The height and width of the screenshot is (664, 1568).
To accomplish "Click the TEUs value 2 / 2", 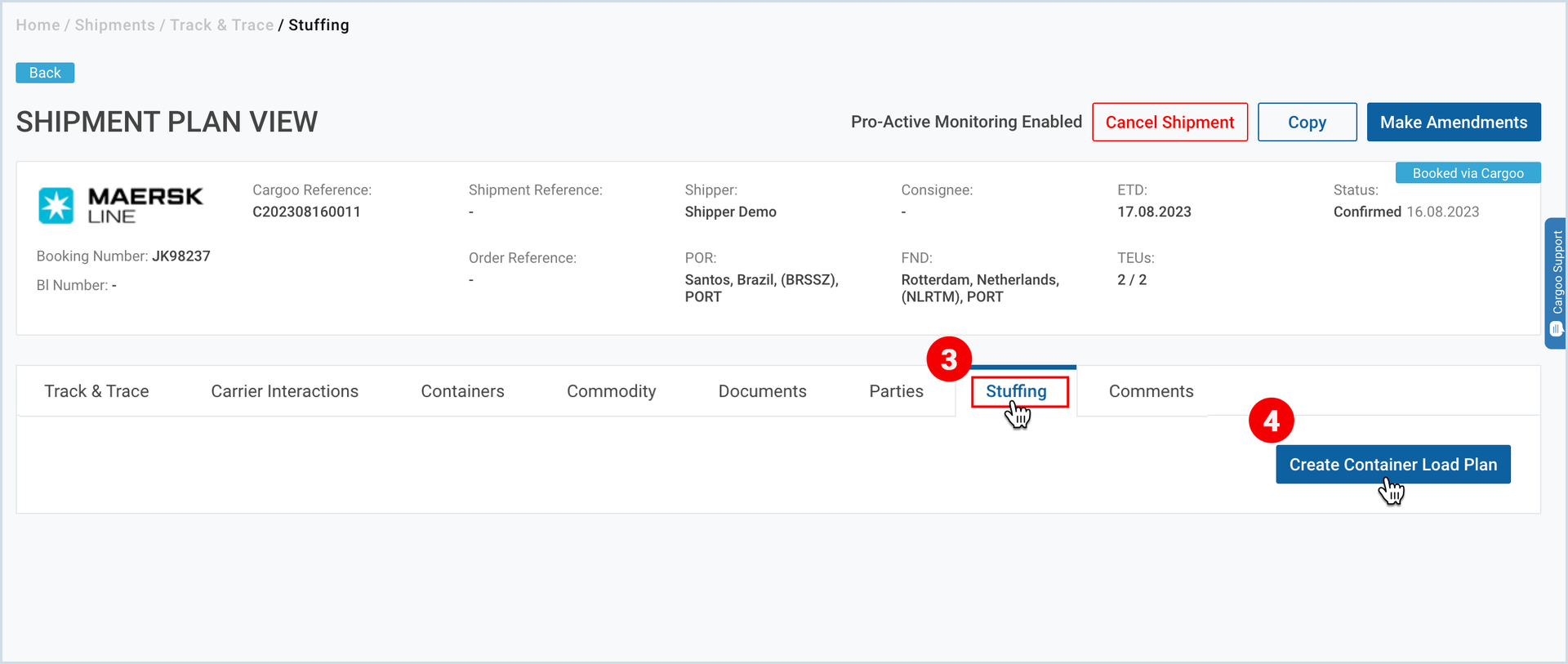I will [x=1132, y=279].
